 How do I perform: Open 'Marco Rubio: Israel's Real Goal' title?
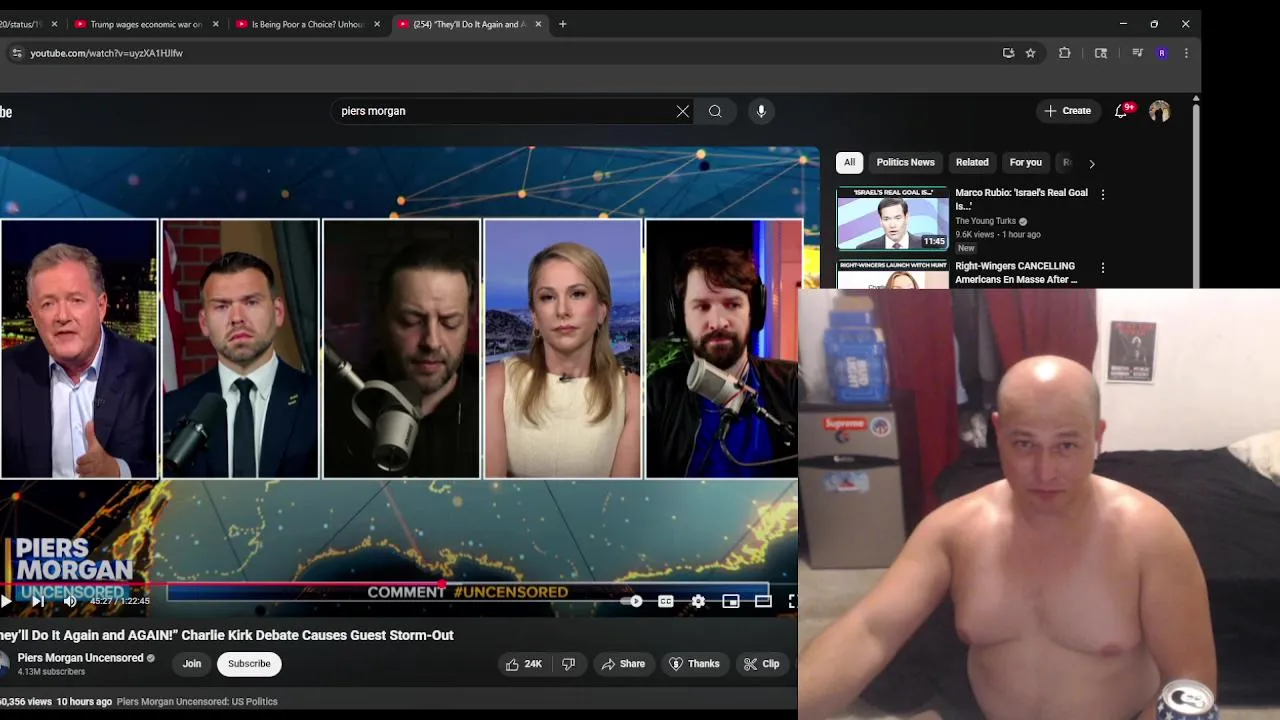pos(1021,199)
